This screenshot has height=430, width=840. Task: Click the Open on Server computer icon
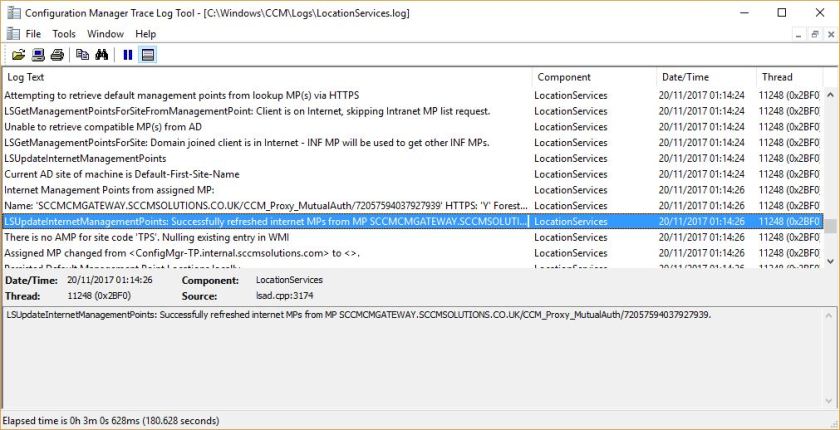coord(38,55)
